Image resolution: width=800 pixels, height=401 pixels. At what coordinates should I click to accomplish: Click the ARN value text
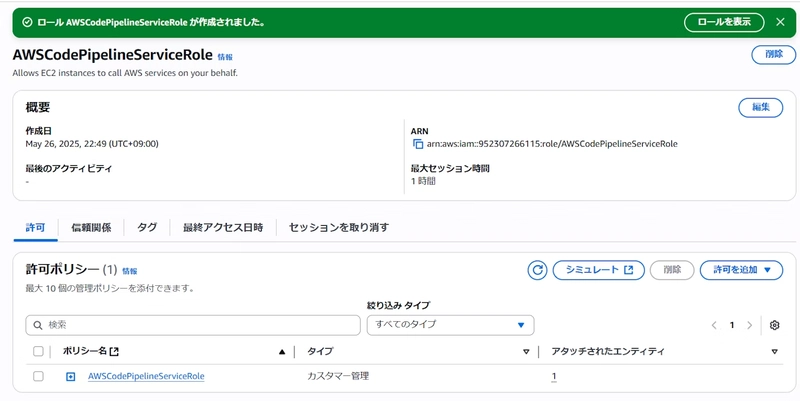coord(552,144)
